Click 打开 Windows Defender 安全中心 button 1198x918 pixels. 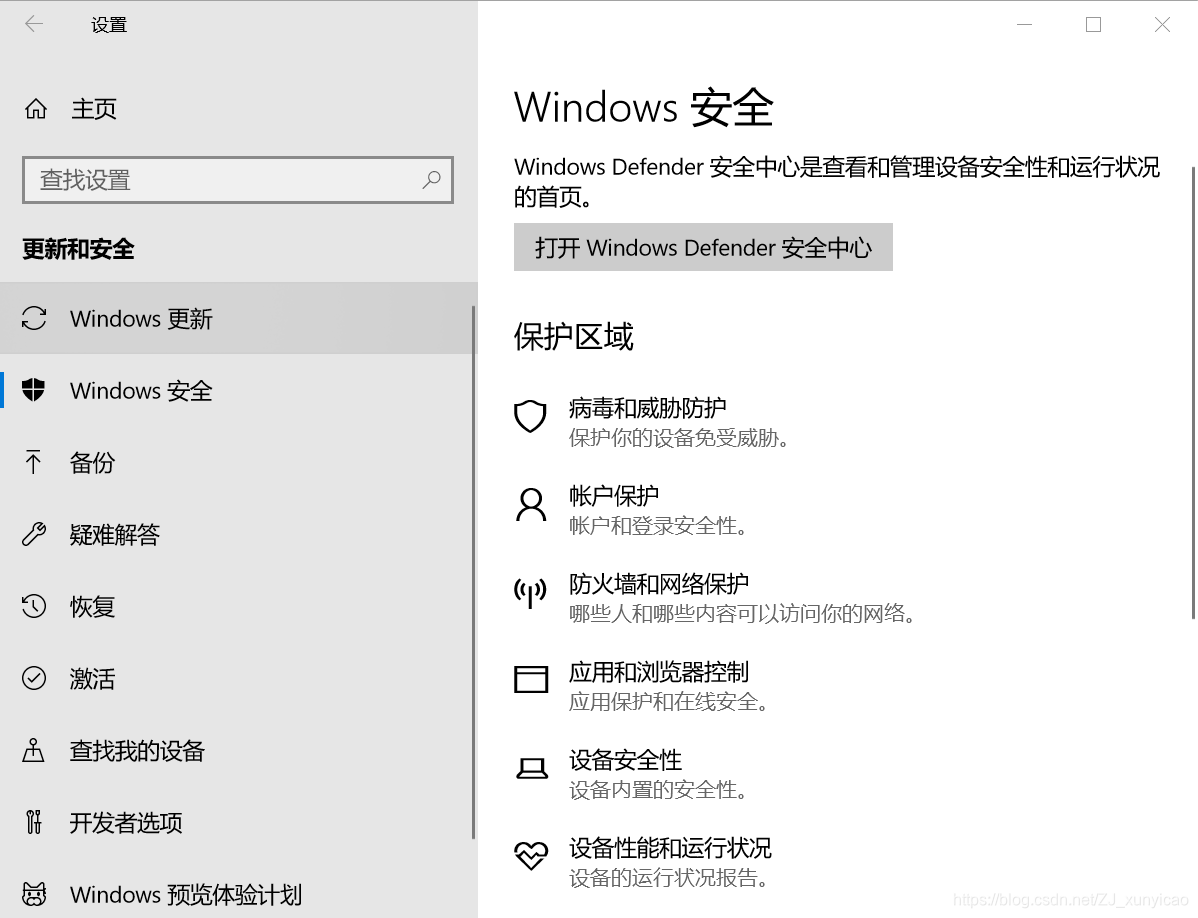coord(703,247)
